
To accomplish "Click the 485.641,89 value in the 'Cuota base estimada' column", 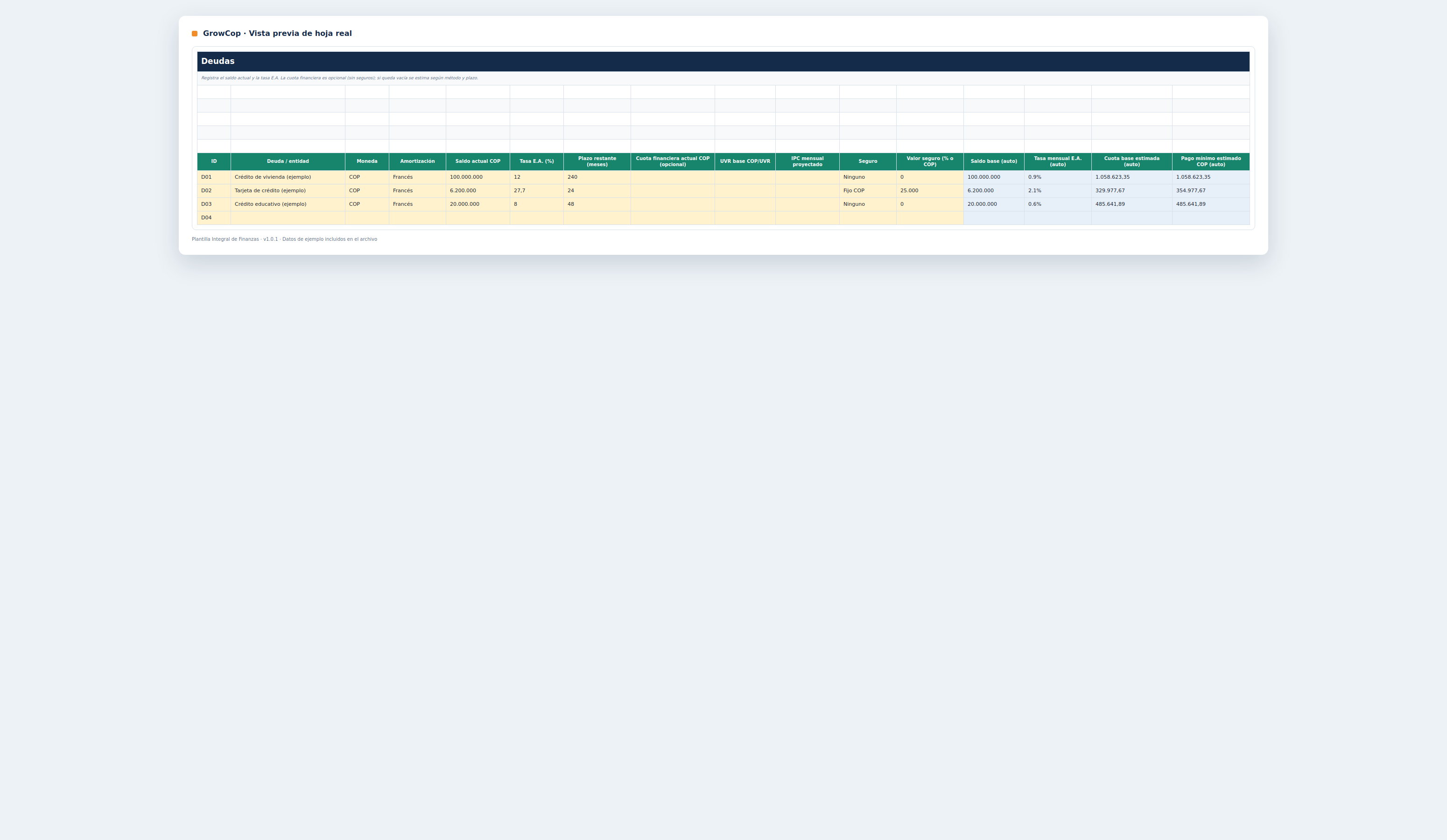I will point(1132,204).
